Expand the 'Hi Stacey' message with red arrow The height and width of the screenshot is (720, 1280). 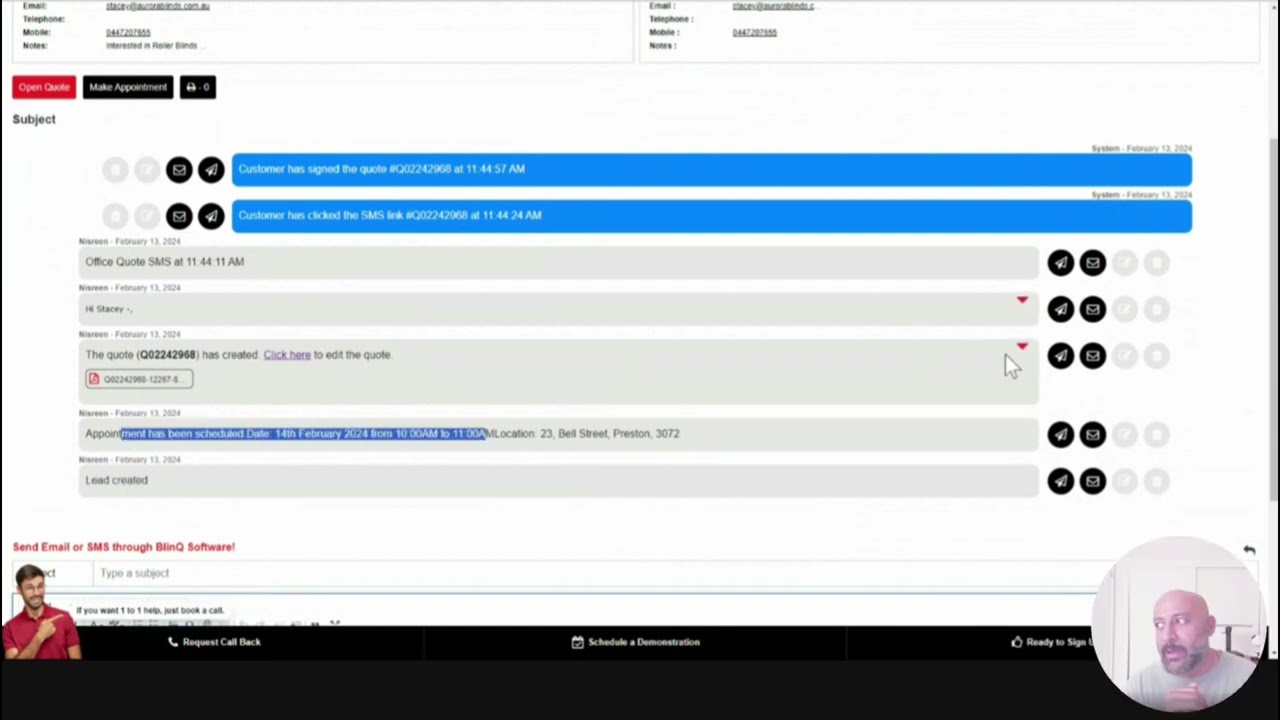click(1022, 300)
